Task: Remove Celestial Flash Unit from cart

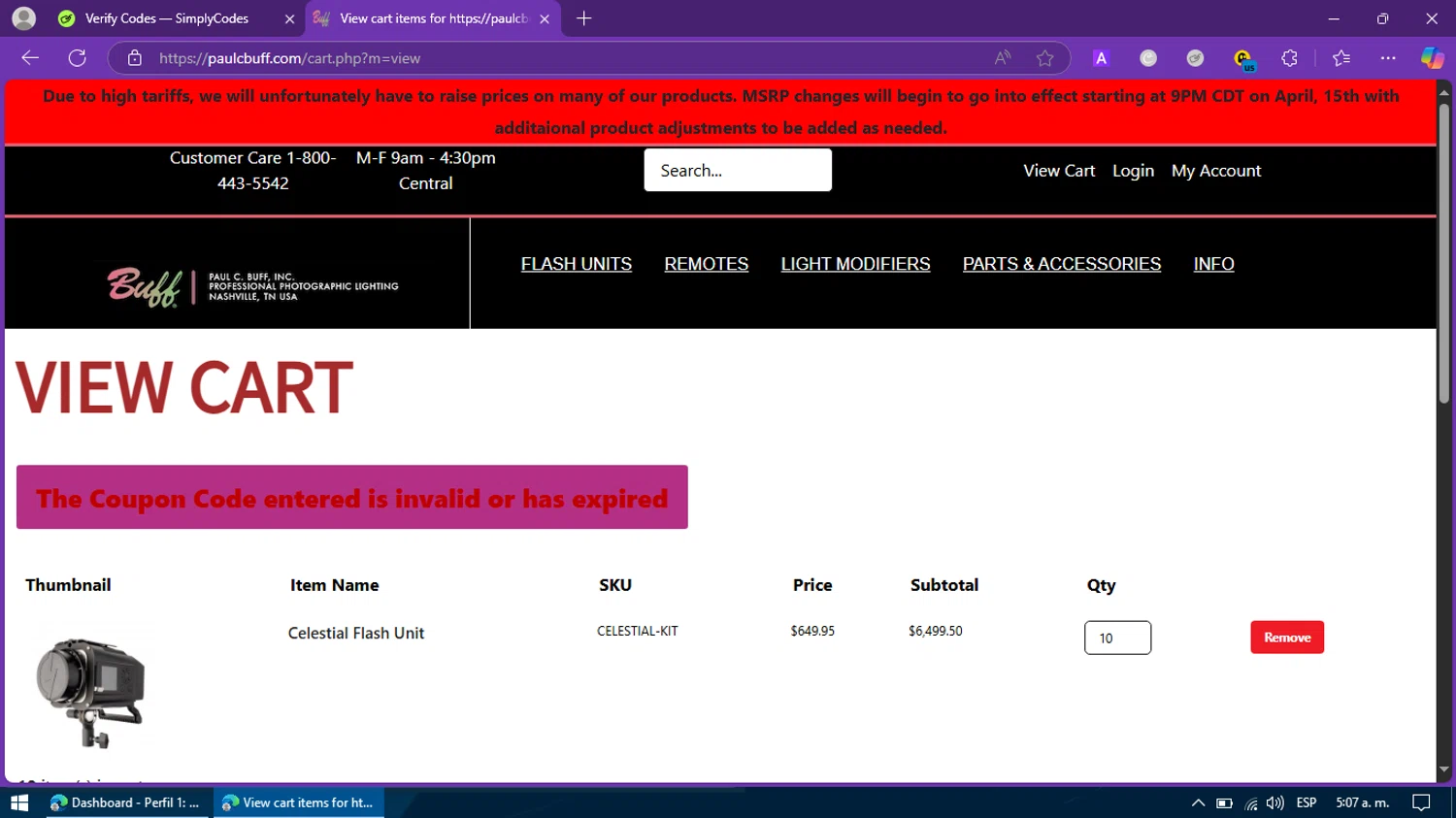Action: point(1287,638)
